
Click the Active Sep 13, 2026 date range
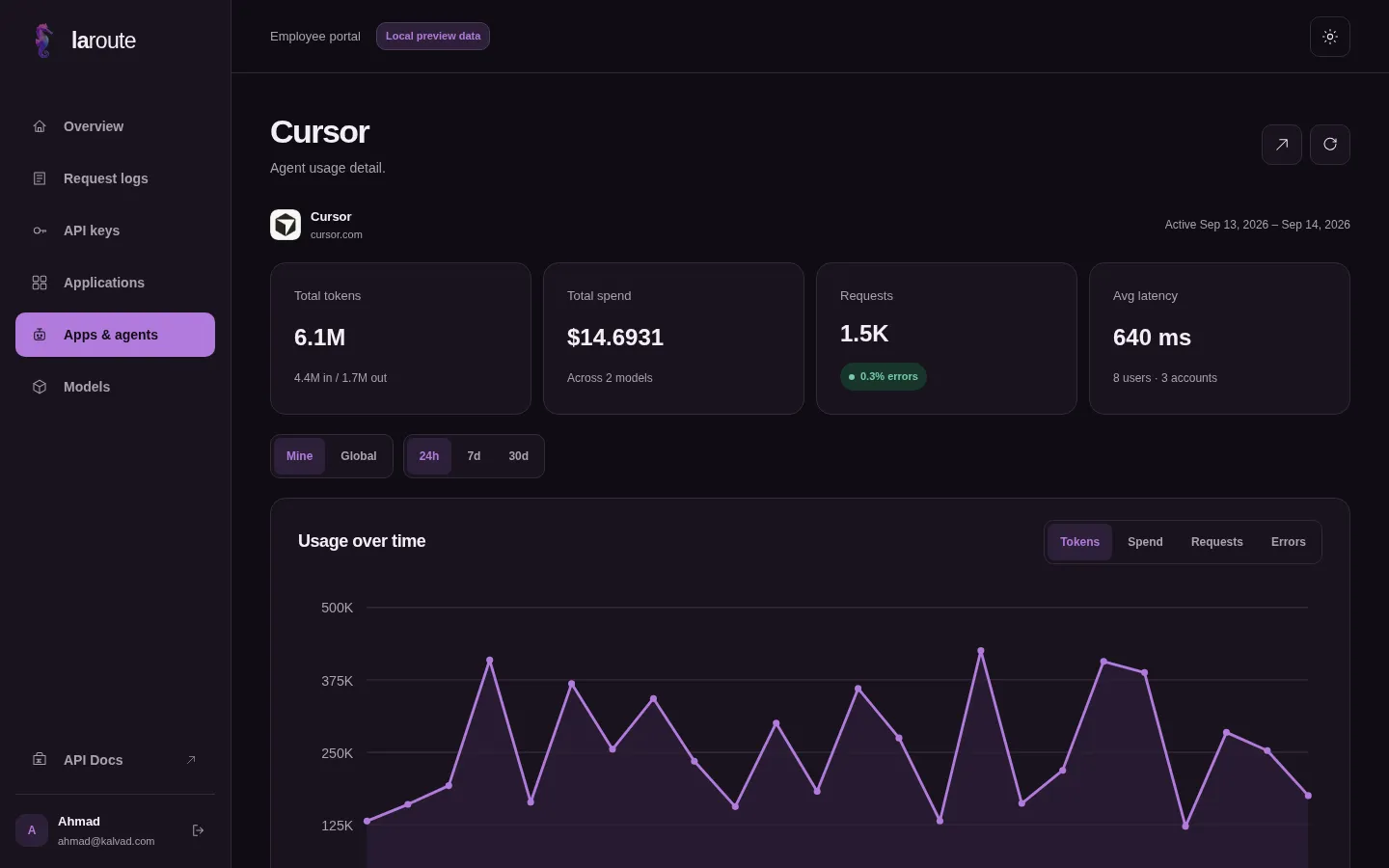[1258, 225]
